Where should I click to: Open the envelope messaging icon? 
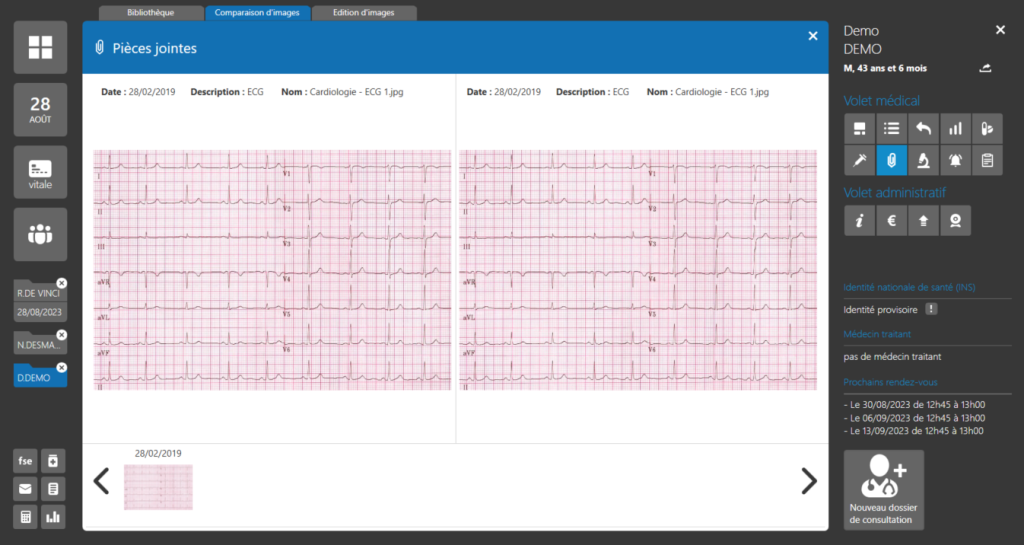point(26,489)
